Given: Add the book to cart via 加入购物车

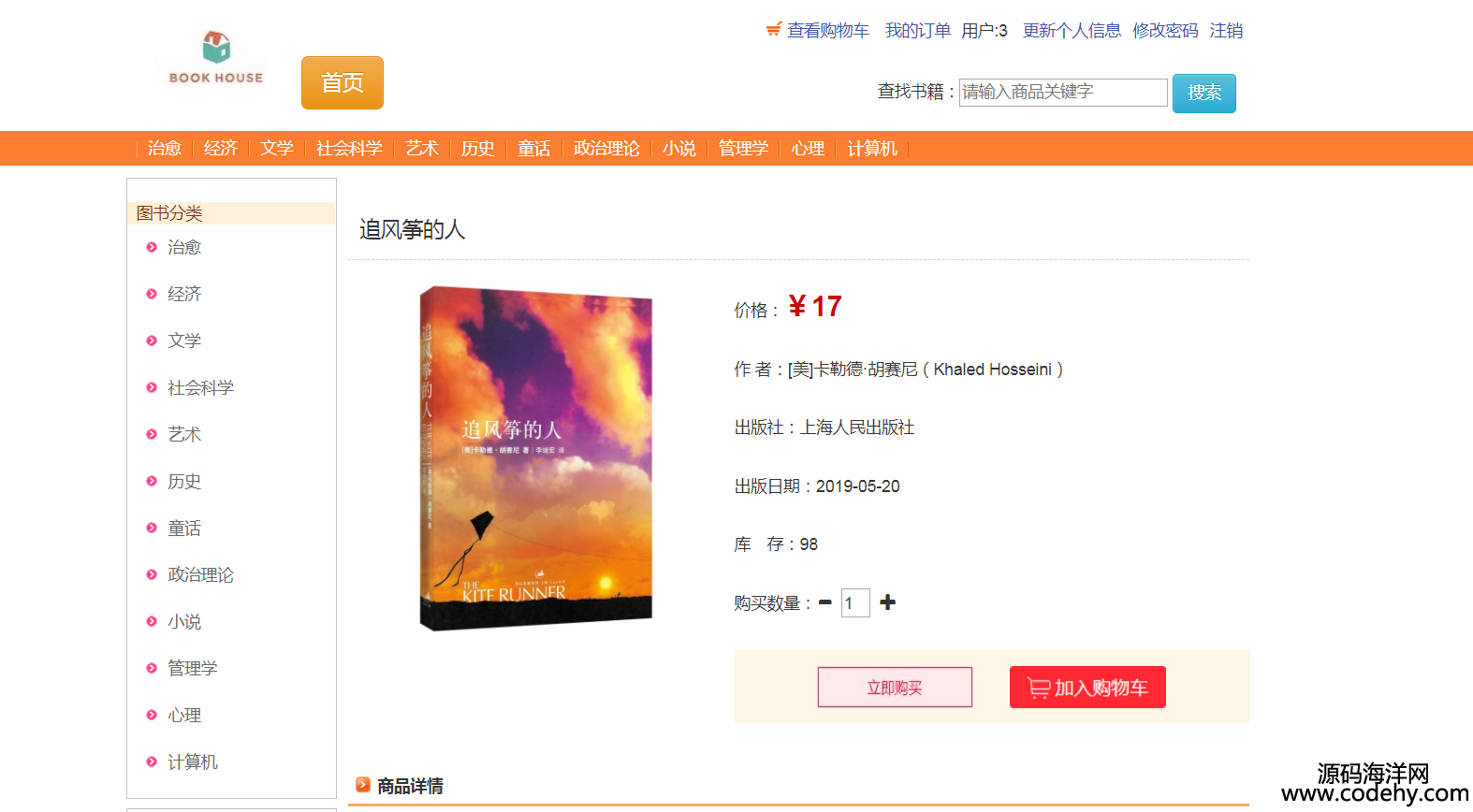Looking at the screenshot, I should (1087, 688).
